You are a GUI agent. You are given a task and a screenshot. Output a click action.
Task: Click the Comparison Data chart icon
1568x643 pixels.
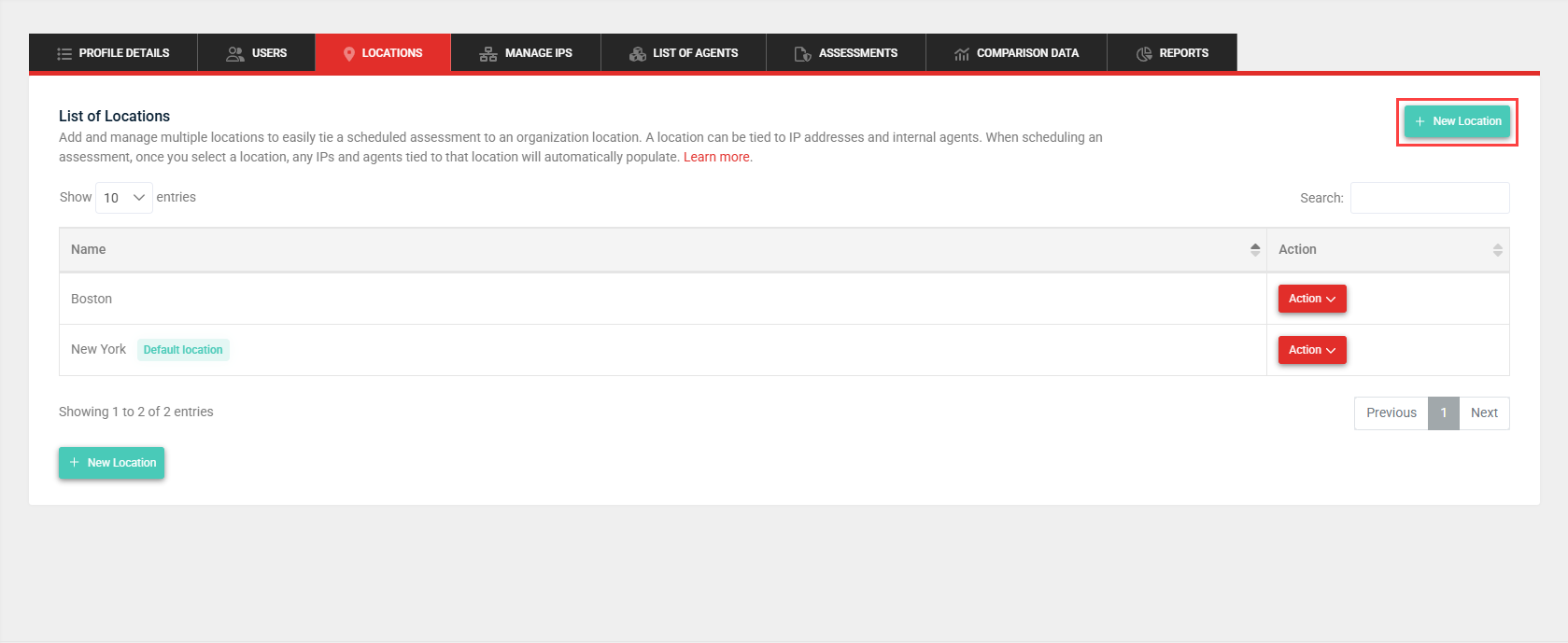click(961, 54)
